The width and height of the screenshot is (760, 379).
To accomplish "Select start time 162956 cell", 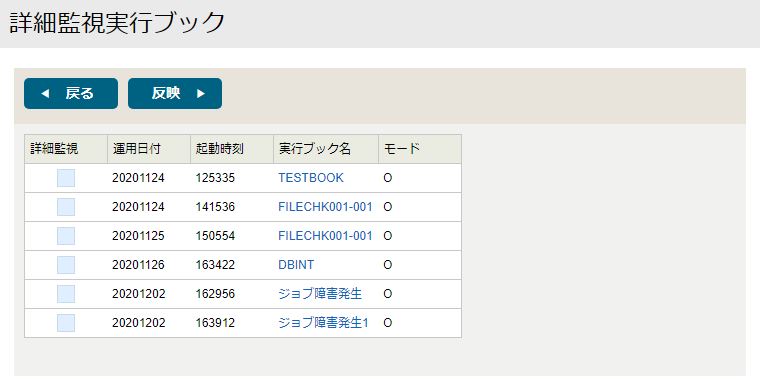I will [x=215, y=294].
